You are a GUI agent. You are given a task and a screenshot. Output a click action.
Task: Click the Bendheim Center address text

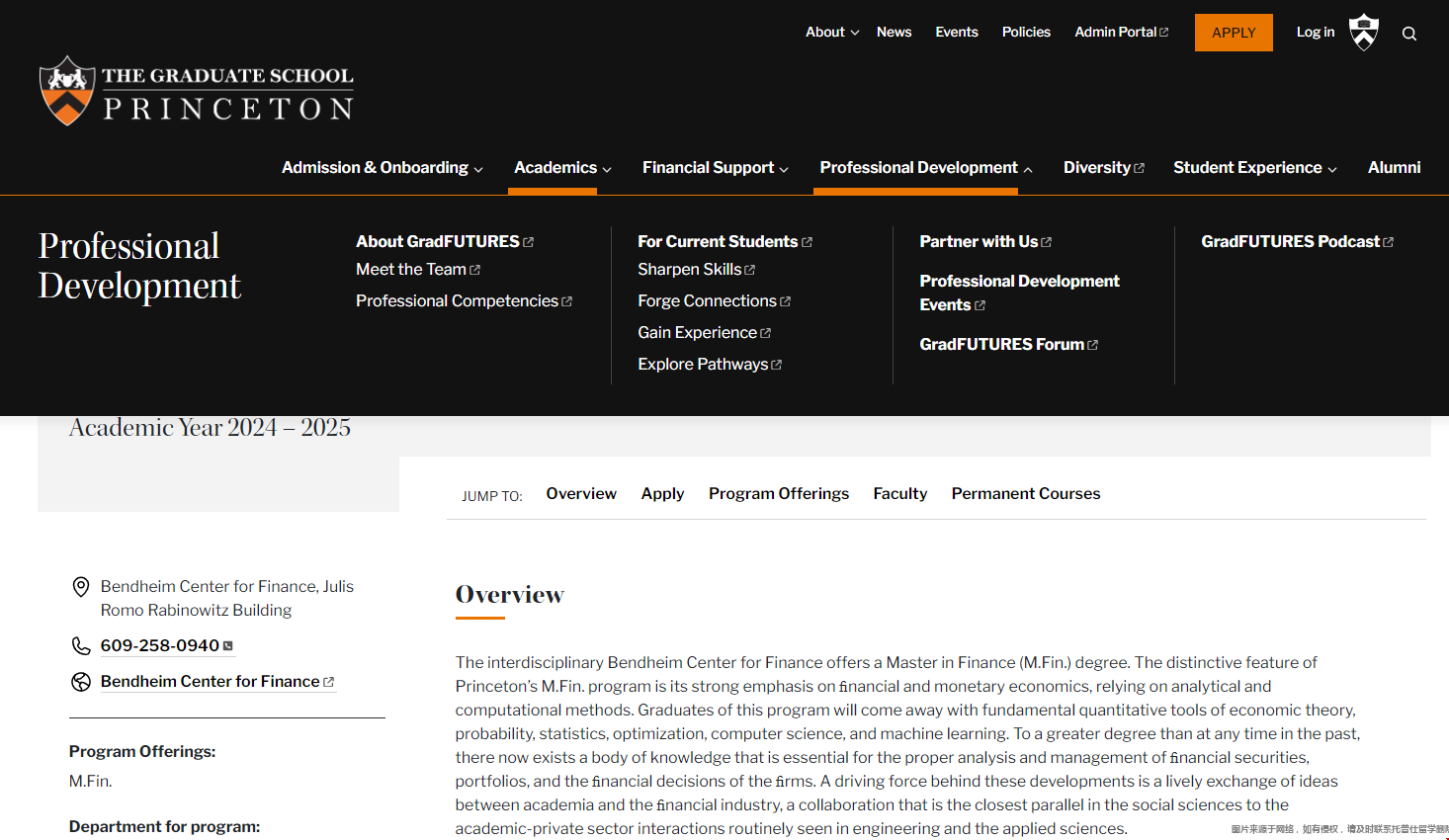pos(227,599)
